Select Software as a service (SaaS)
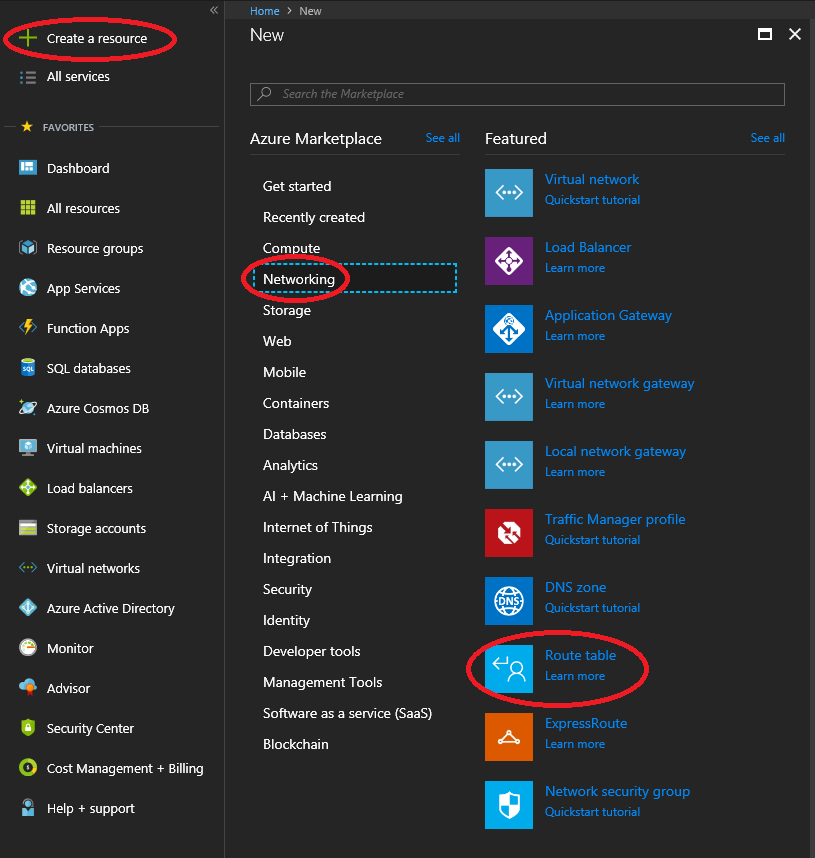815x858 pixels. pyautogui.click(x=348, y=714)
